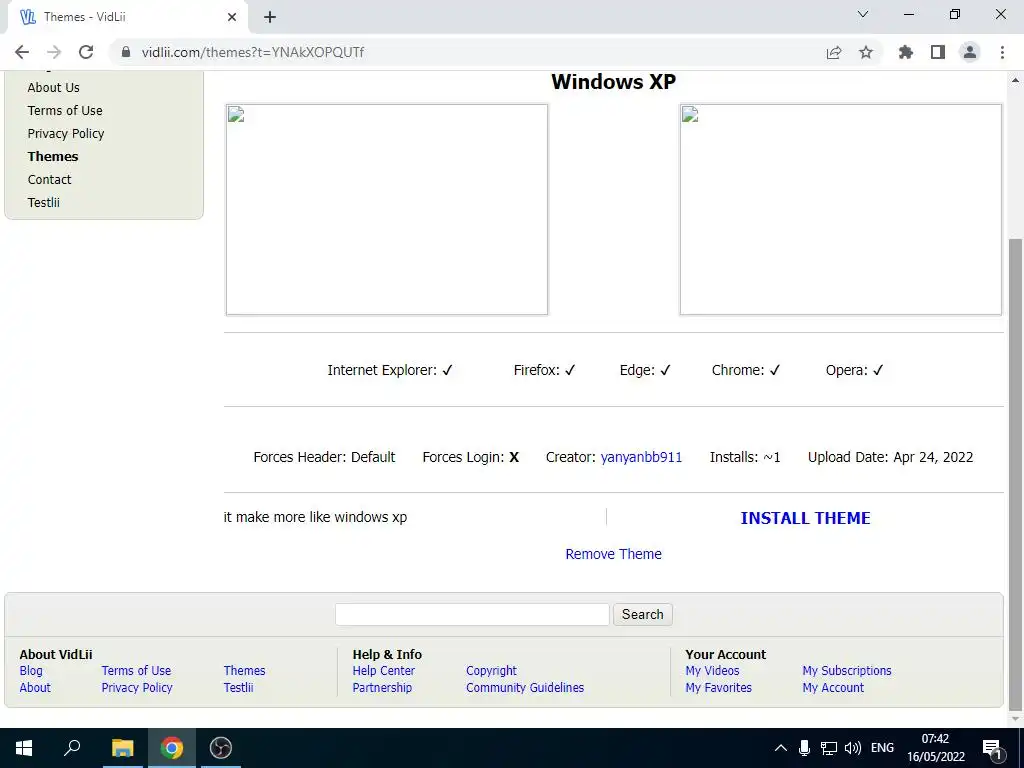Open the About footer link
This screenshot has height=768, width=1024.
[x=35, y=688]
